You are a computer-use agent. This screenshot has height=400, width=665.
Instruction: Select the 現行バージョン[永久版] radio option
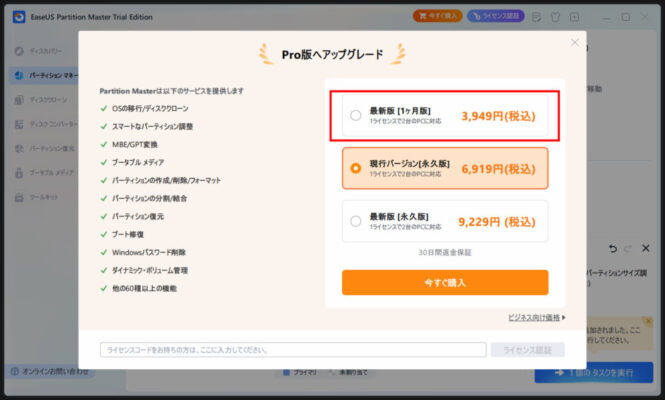click(355, 168)
